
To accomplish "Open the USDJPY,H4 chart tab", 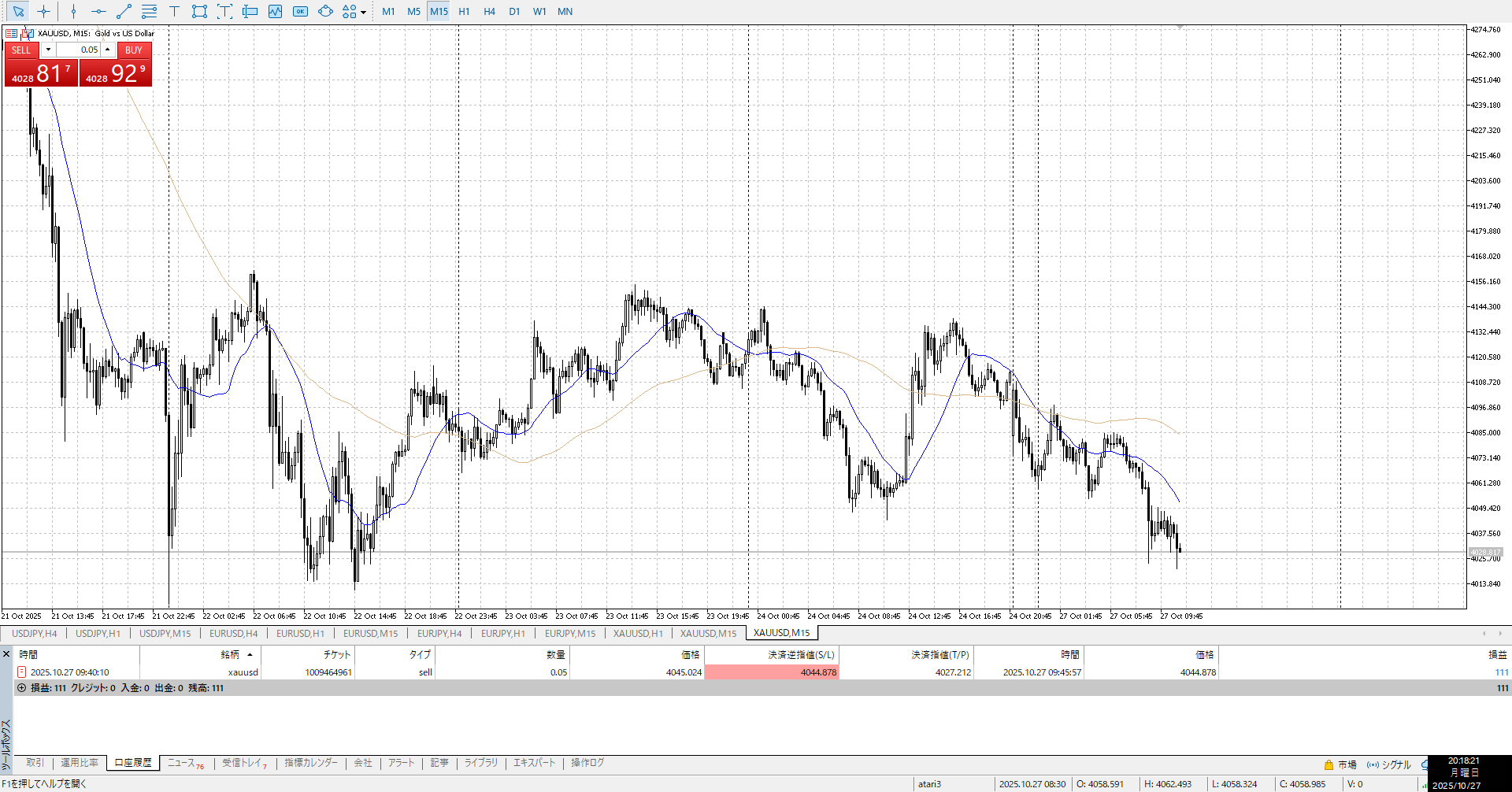I will point(34,633).
